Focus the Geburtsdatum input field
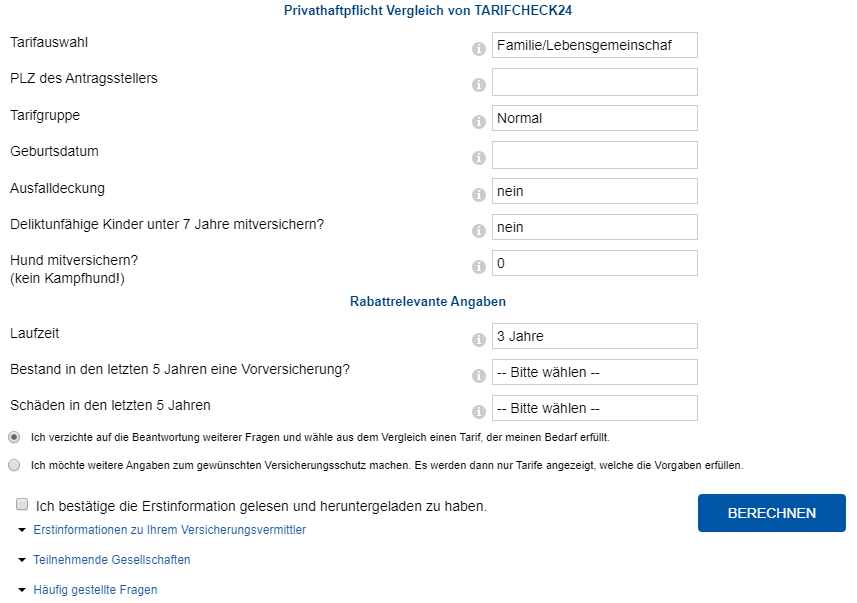Screen dimensions: 857x603 tap(594, 155)
